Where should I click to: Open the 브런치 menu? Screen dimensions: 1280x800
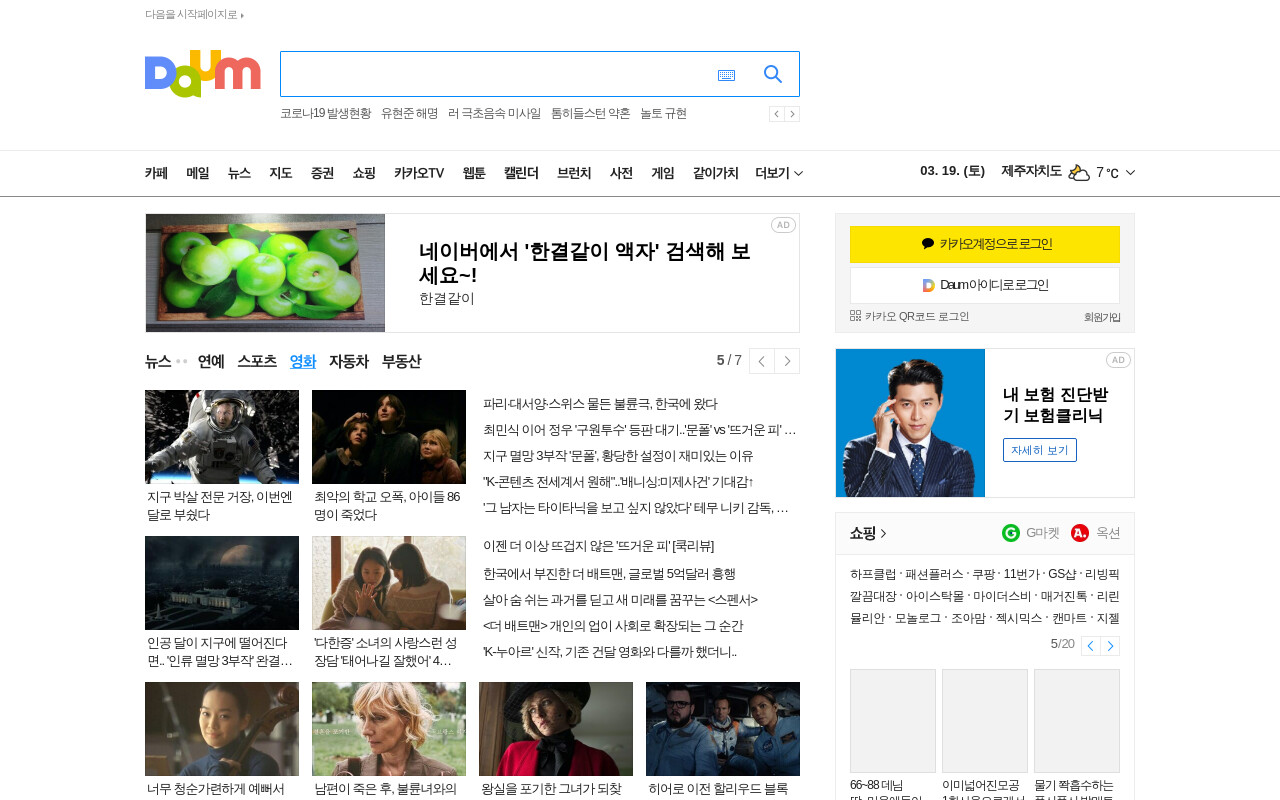[574, 173]
